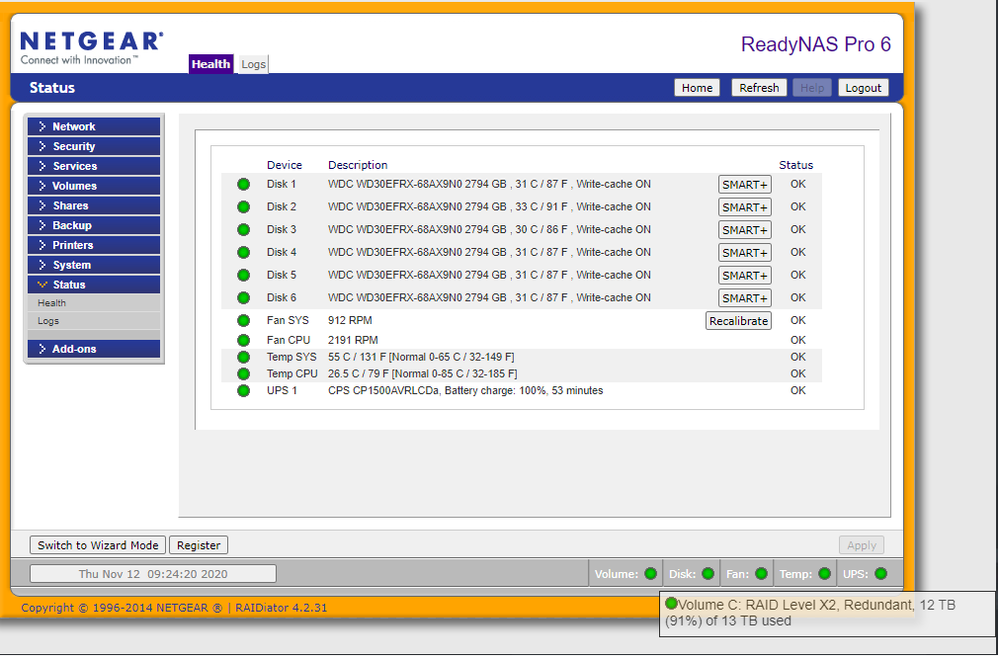Click the Refresh button

tap(758, 88)
